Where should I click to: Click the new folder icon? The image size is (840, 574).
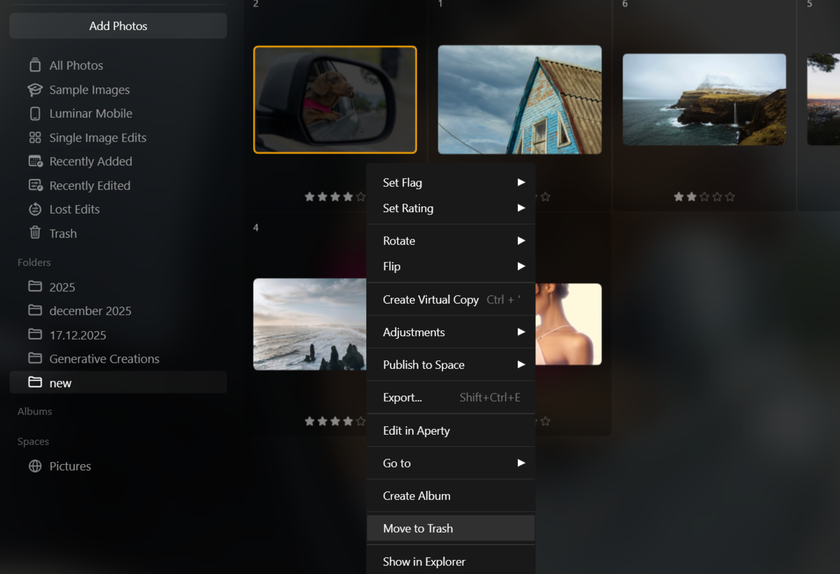click(35, 382)
